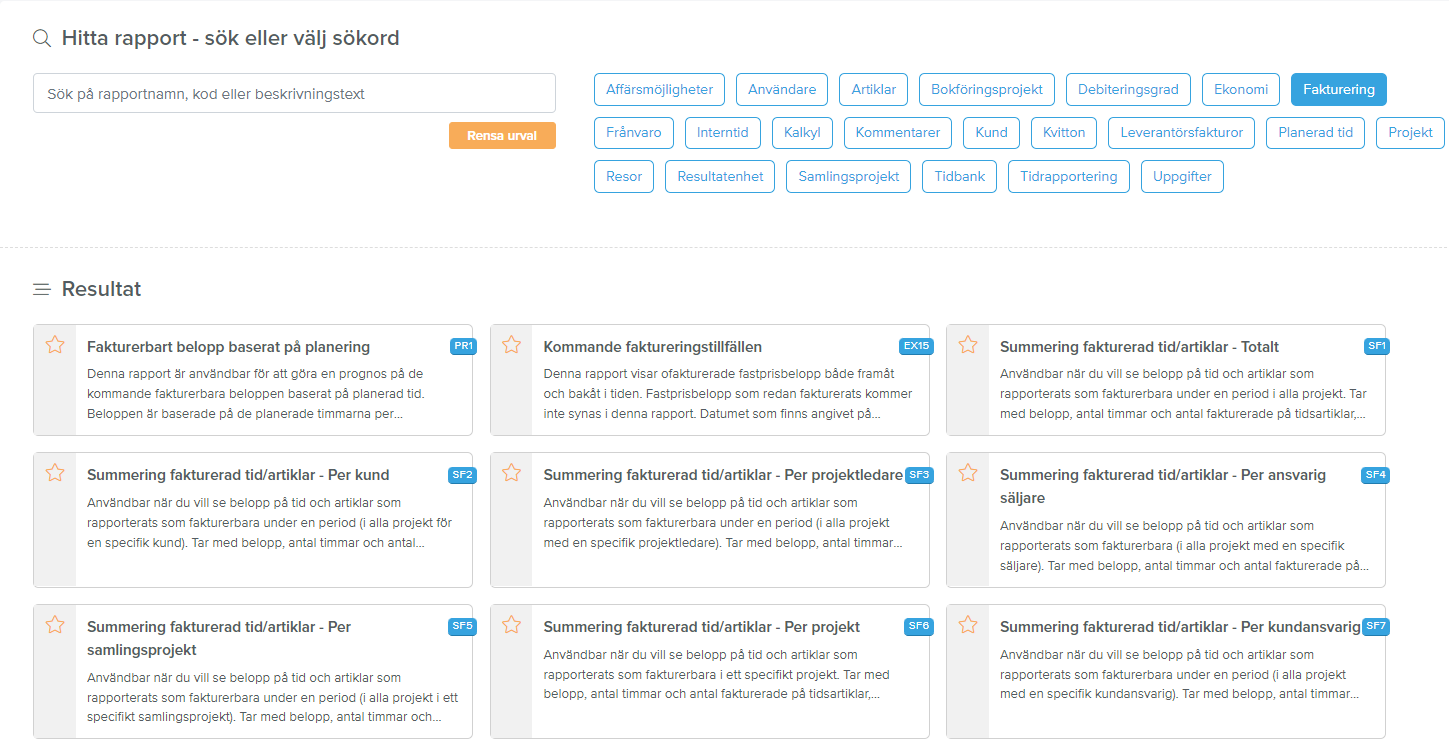
Task: Click the EX15 code badge
Action: click(x=916, y=346)
